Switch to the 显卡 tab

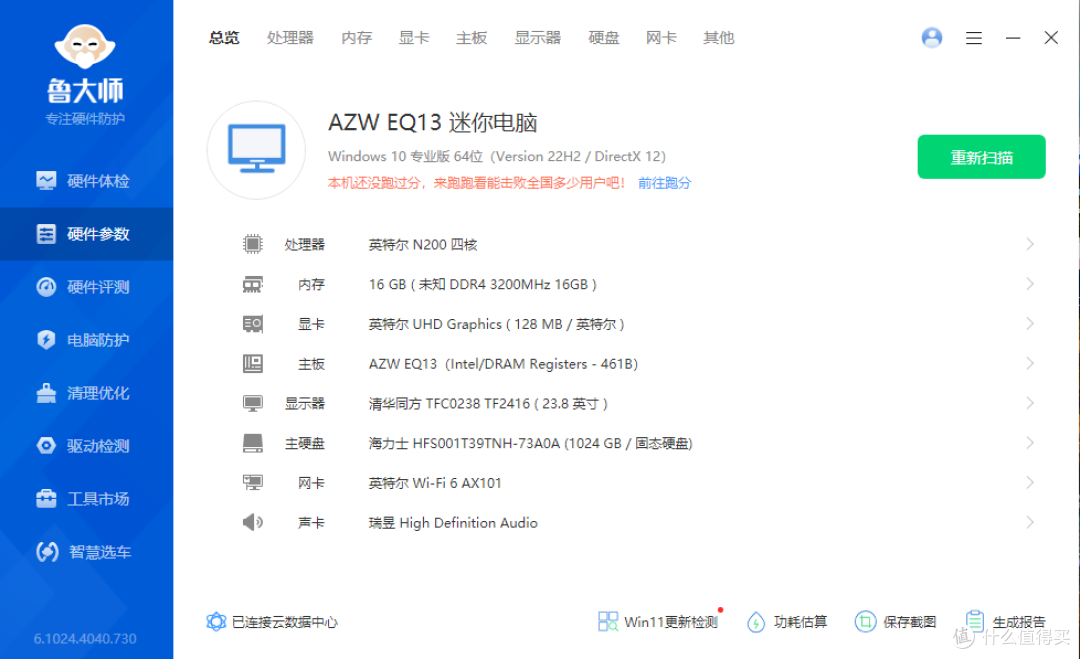(x=414, y=38)
